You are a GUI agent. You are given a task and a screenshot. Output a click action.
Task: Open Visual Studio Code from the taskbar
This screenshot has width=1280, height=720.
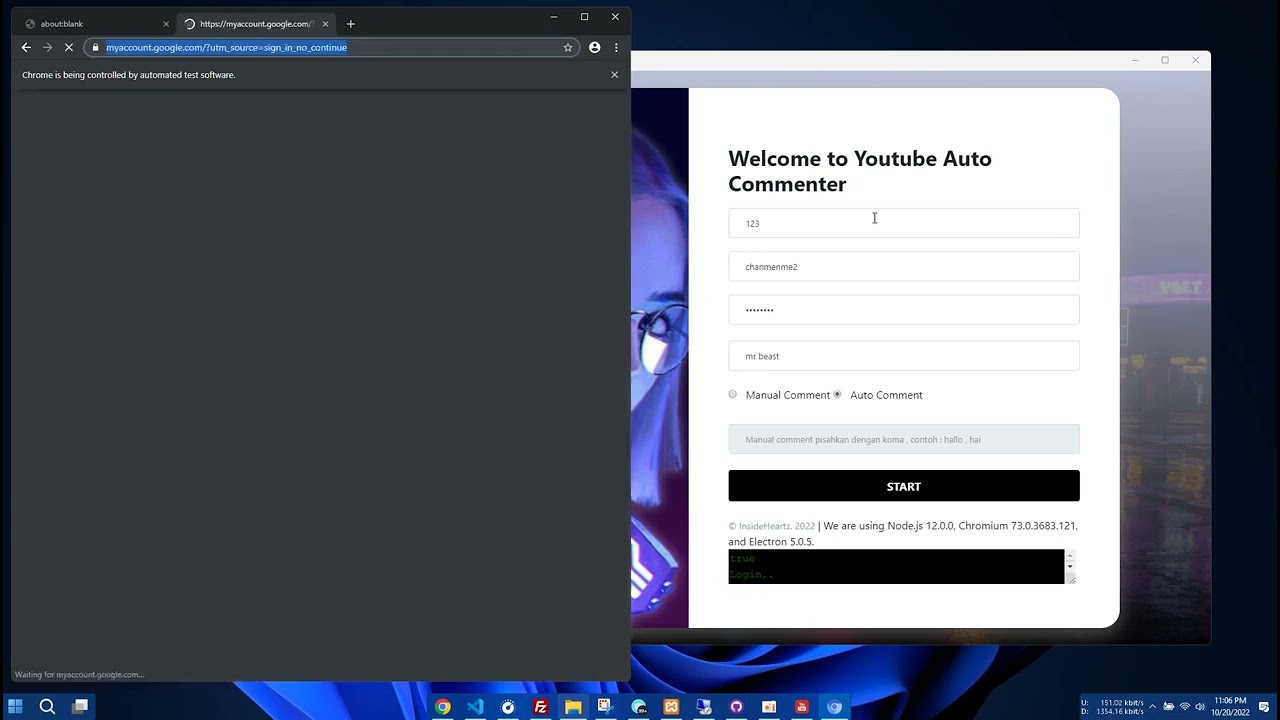coord(475,707)
